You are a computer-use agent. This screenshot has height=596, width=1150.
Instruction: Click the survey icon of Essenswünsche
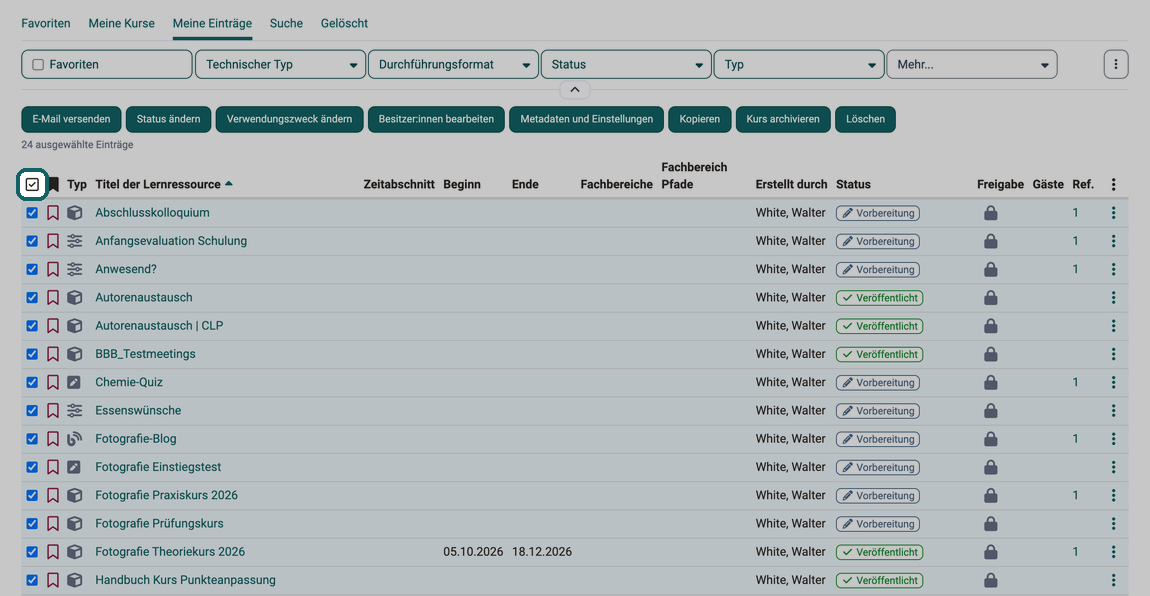pos(75,411)
